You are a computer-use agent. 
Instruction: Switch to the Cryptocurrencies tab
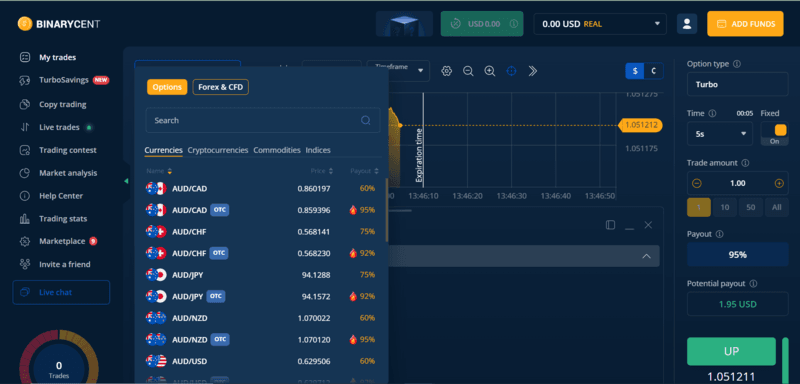(218, 150)
